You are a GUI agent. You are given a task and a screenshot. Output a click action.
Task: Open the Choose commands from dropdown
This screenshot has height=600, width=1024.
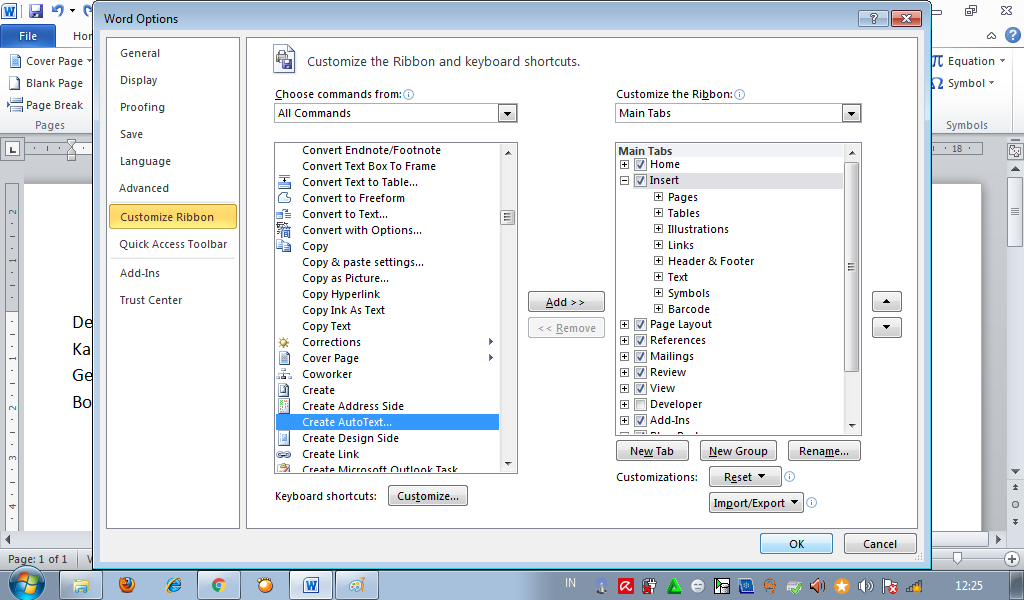point(508,113)
